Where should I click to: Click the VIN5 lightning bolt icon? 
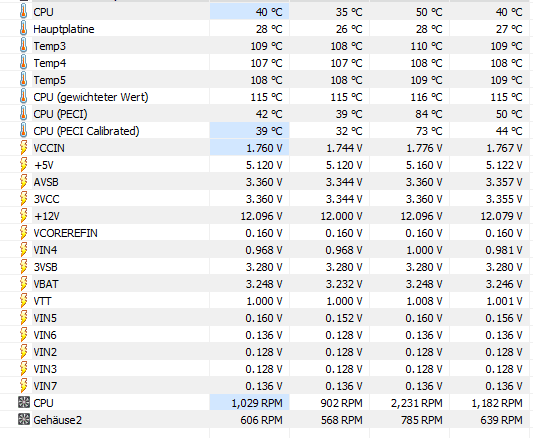point(23,318)
